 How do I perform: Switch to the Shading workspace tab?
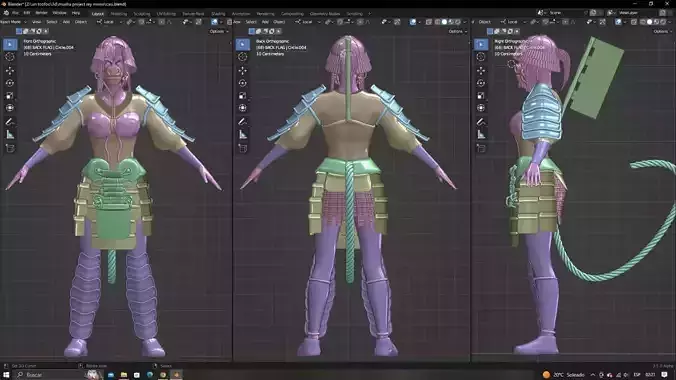pyautogui.click(x=218, y=14)
